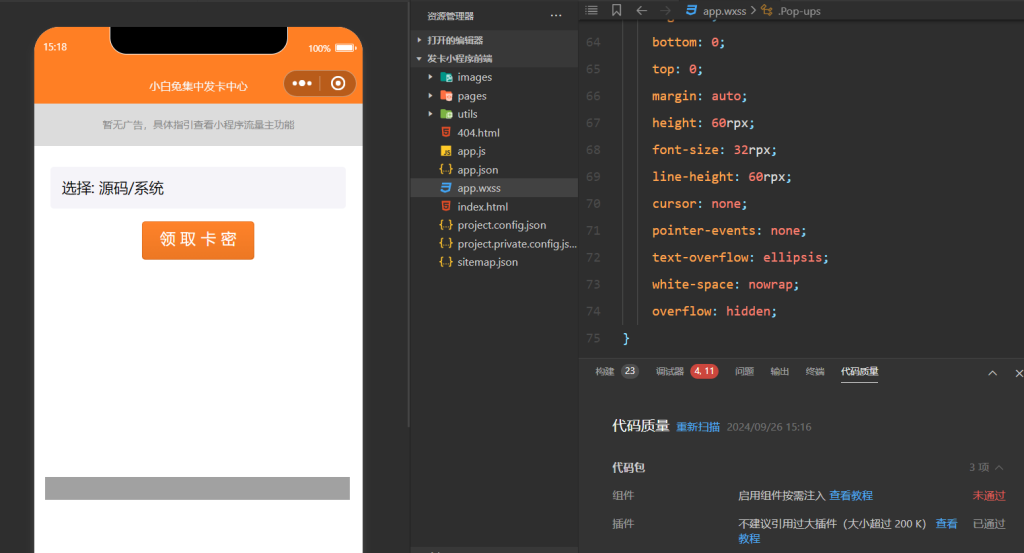Click the mini program menu dots icon

(302, 83)
